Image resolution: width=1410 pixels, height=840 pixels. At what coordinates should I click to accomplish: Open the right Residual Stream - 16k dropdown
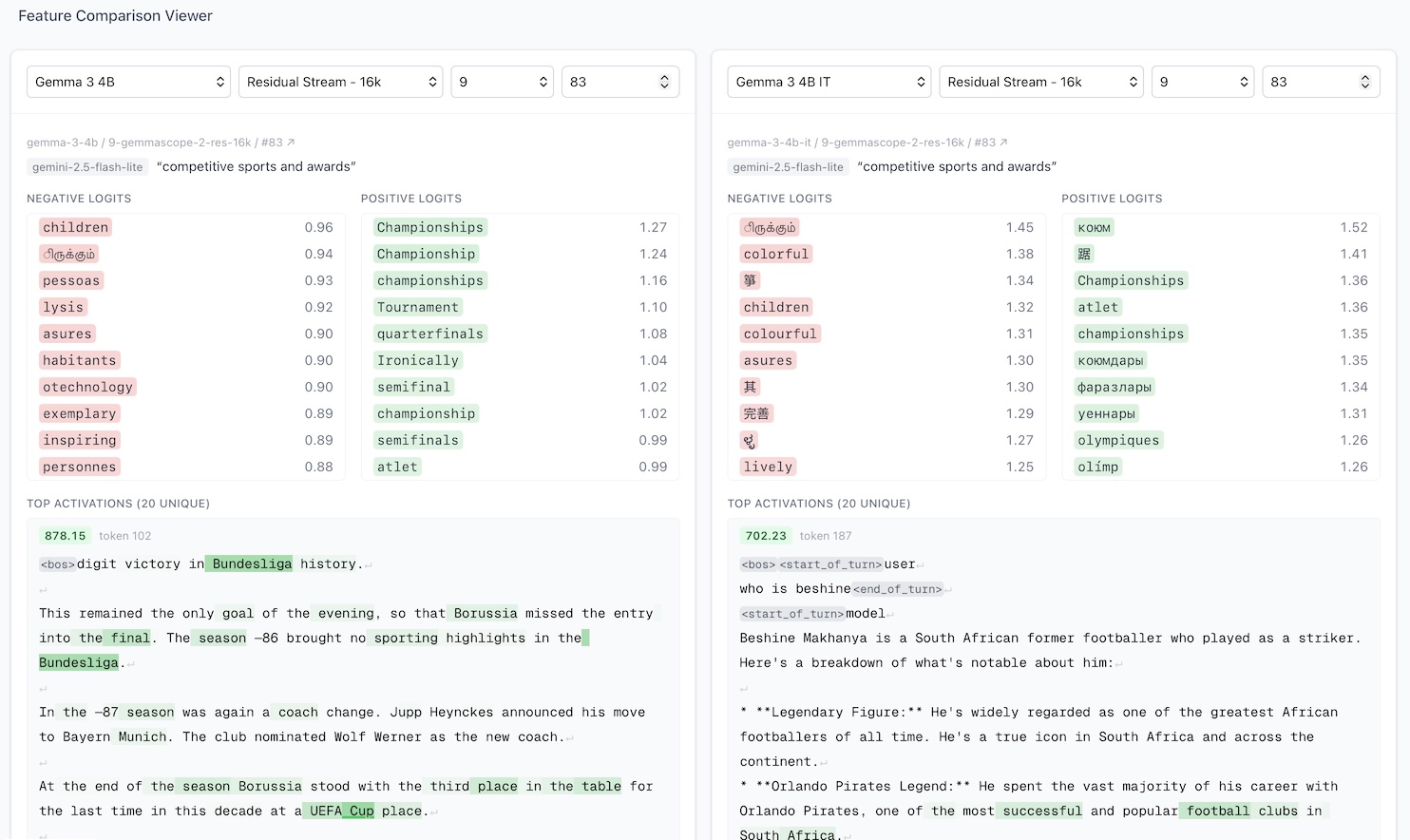[x=1040, y=82]
